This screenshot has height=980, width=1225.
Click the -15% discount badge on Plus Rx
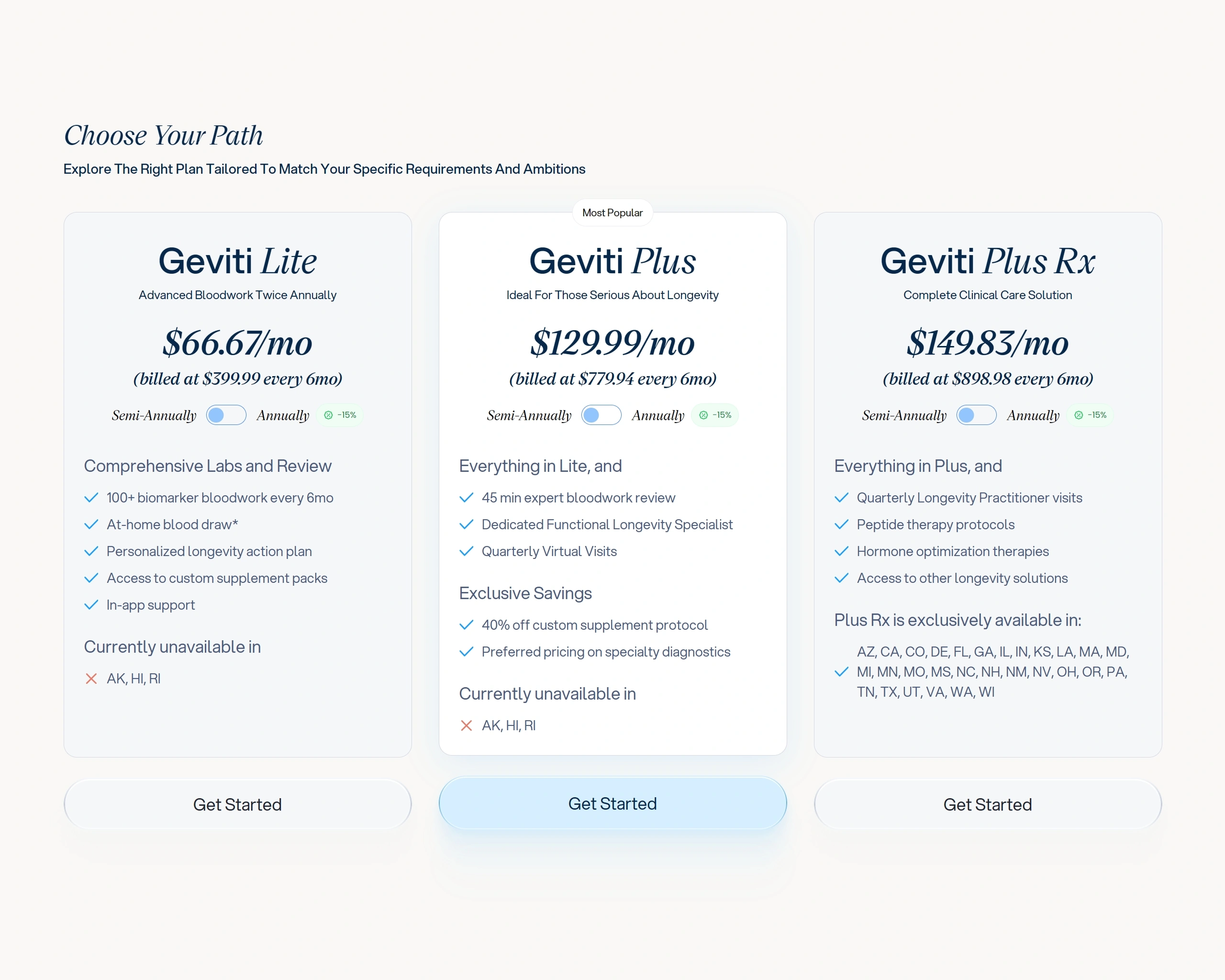(x=1091, y=415)
